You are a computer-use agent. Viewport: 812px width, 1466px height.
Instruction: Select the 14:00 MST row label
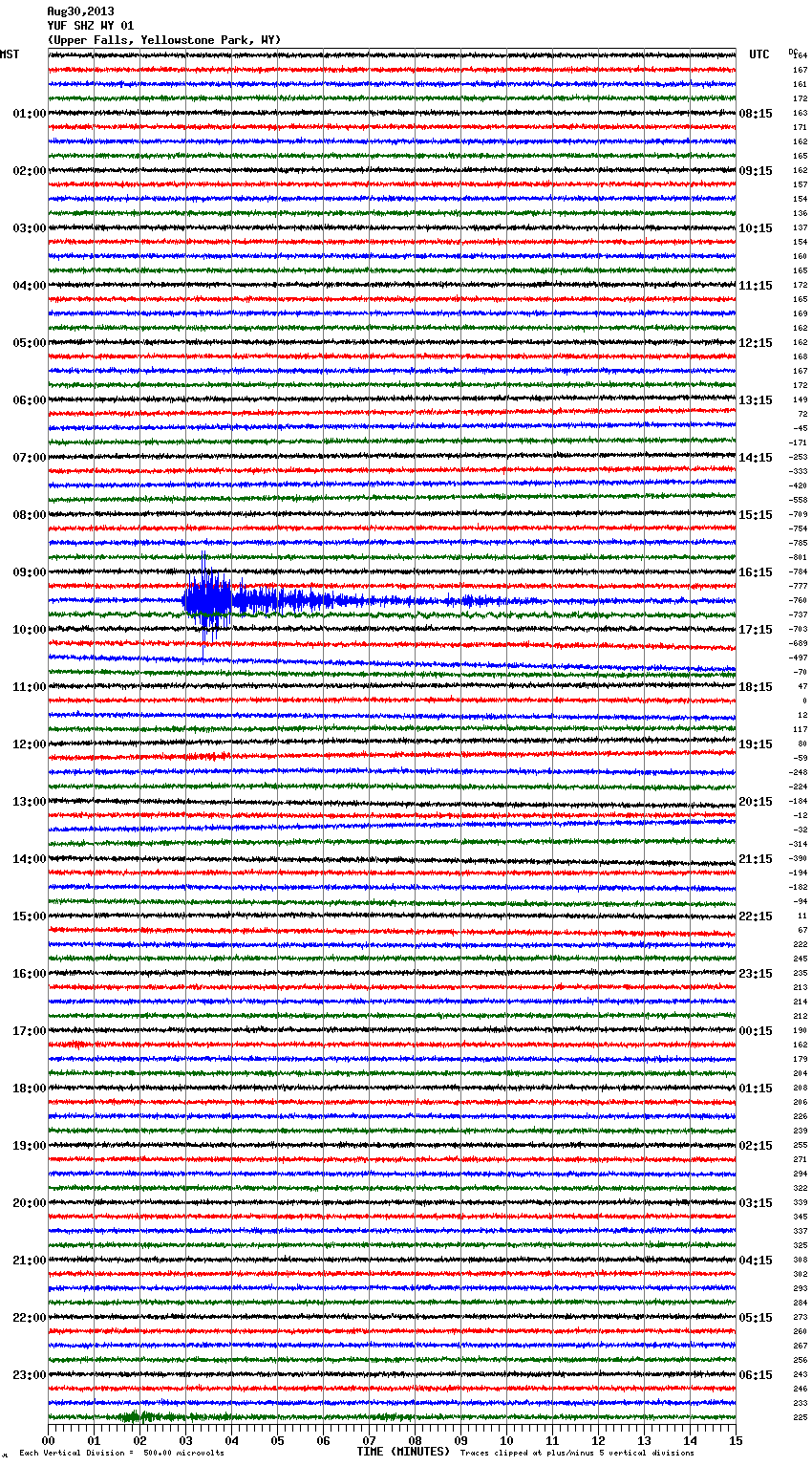point(30,859)
